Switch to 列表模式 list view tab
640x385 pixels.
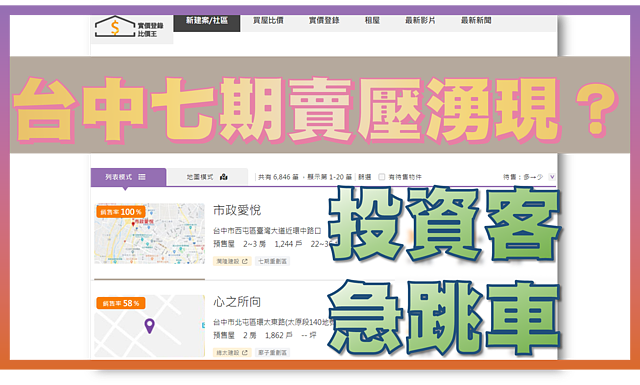click(128, 177)
